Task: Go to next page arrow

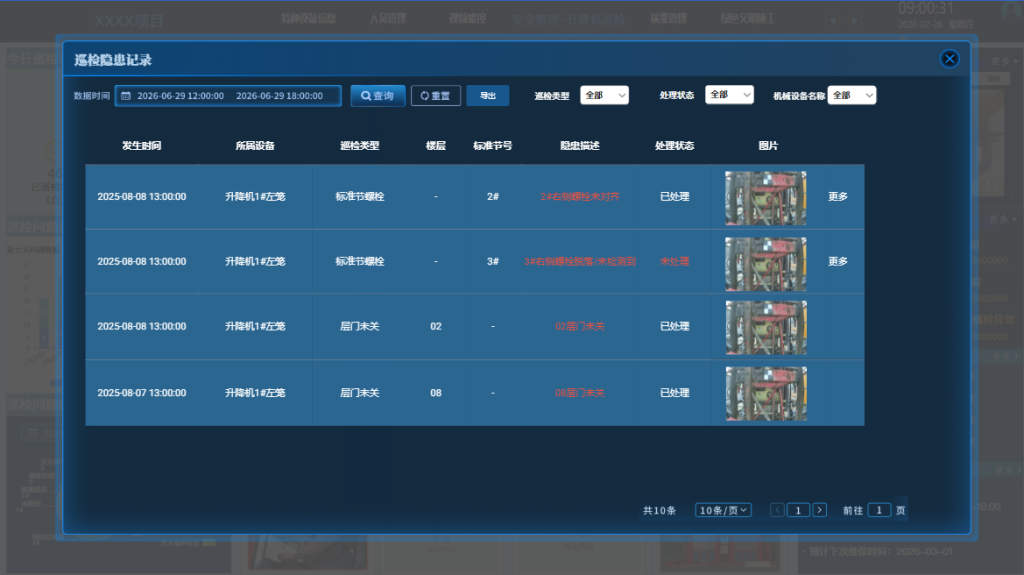Action: (820, 510)
